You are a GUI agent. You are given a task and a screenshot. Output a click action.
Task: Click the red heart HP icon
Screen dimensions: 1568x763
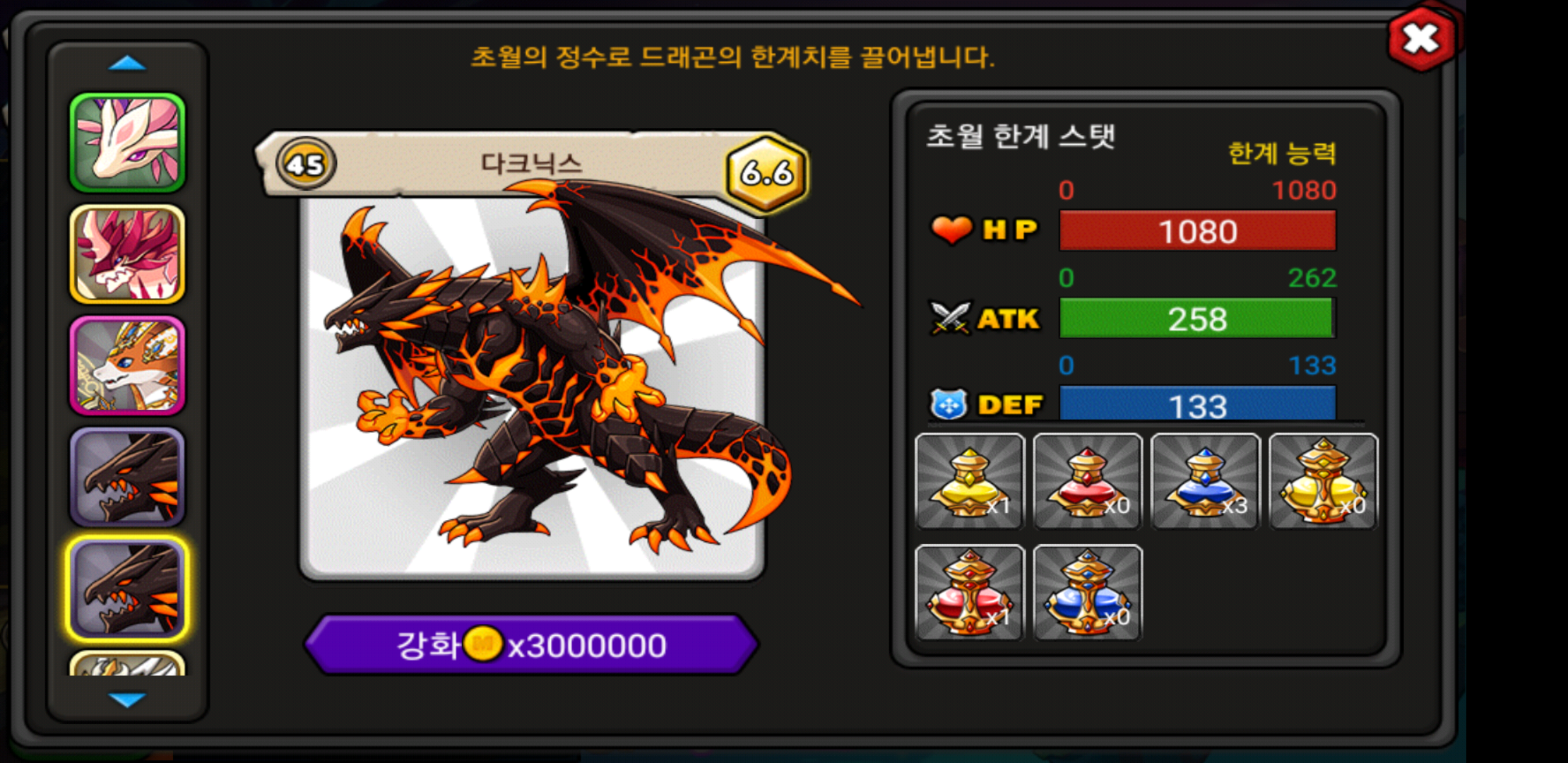point(951,230)
